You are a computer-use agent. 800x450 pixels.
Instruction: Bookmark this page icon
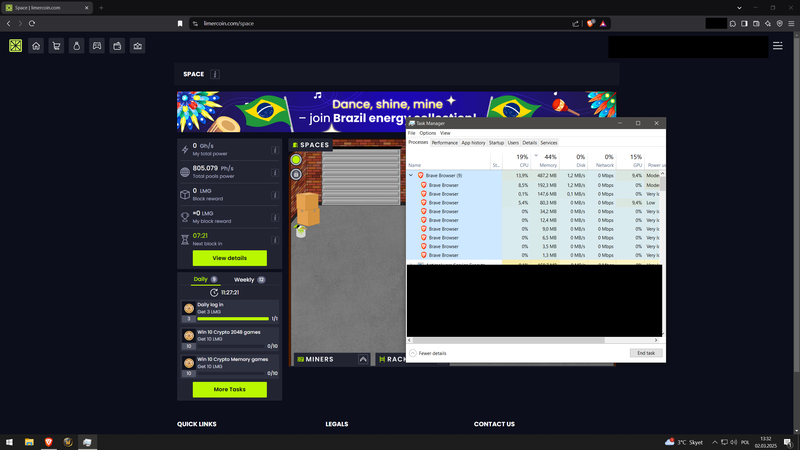pos(180,23)
